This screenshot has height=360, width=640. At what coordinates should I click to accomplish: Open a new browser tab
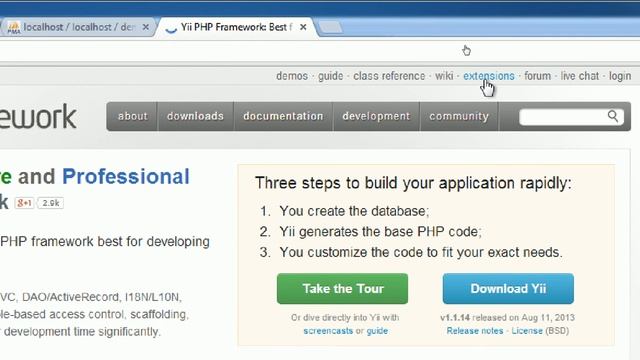click(331, 27)
